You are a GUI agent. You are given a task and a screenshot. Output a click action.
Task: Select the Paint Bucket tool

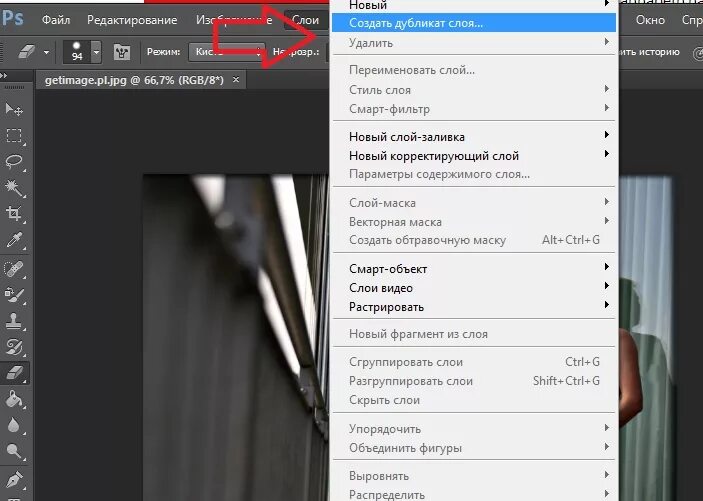coord(14,399)
